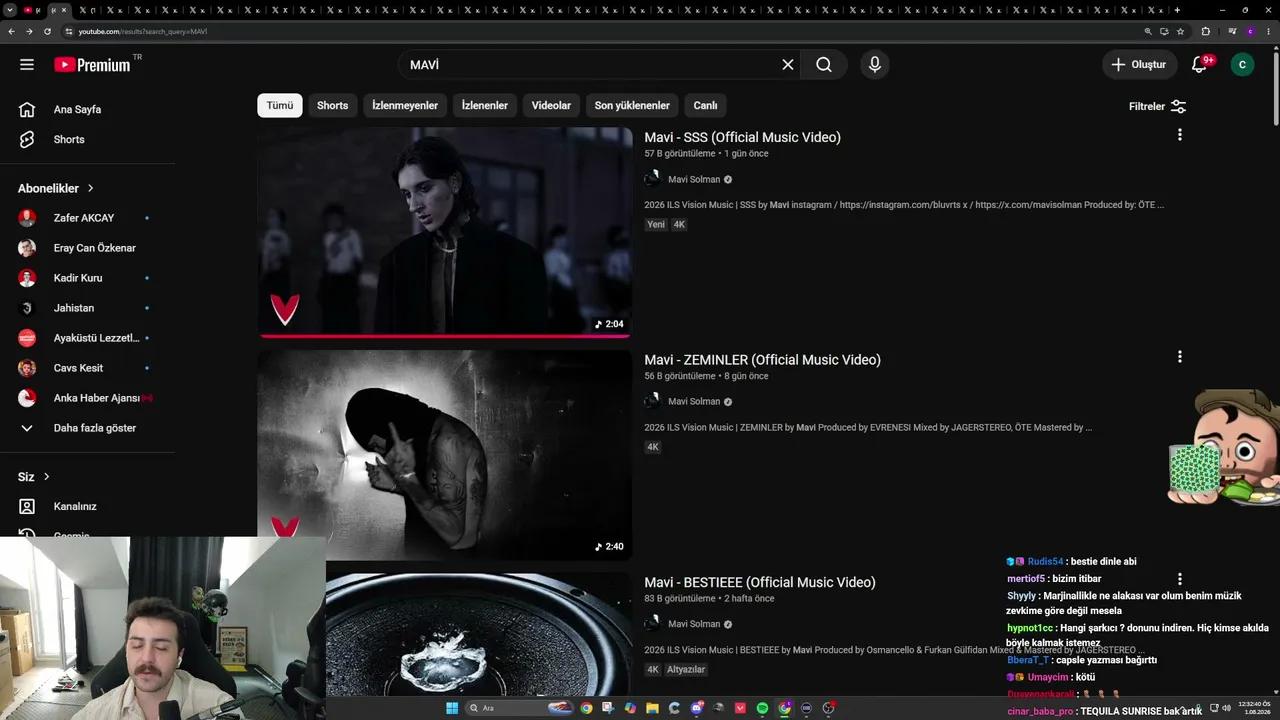This screenshot has width=1280, height=720.
Task: Open File Explorer from the taskbar
Action: point(652,708)
